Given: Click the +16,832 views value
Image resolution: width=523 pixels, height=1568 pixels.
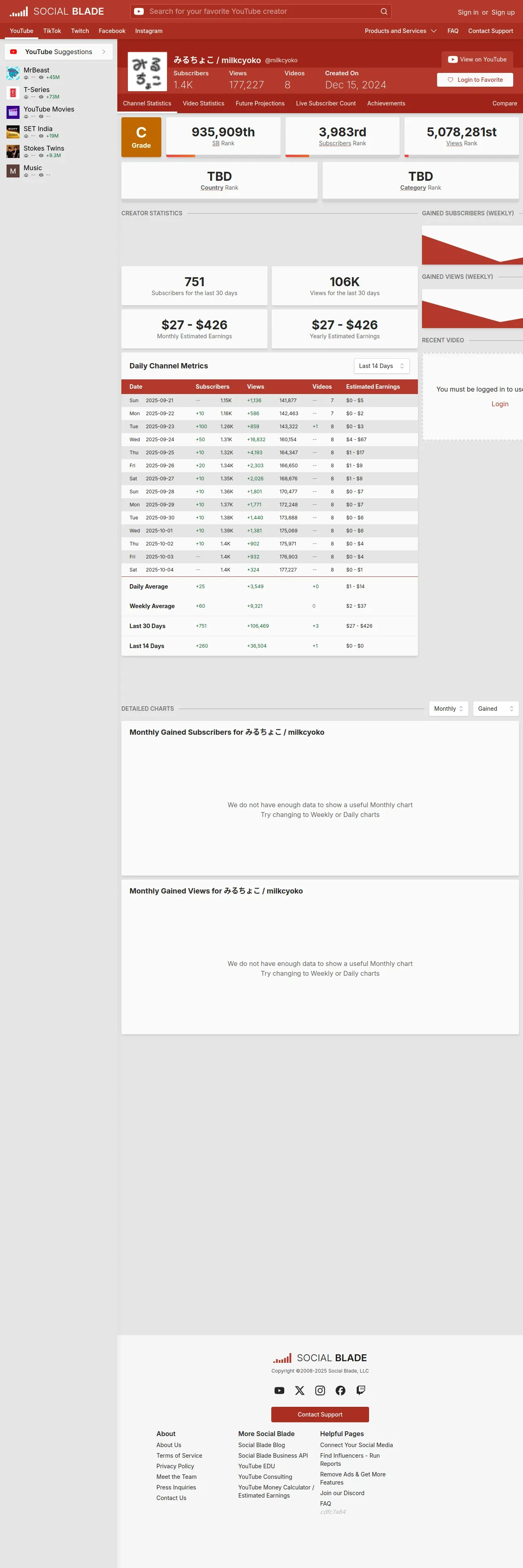Looking at the screenshot, I should (256, 440).
